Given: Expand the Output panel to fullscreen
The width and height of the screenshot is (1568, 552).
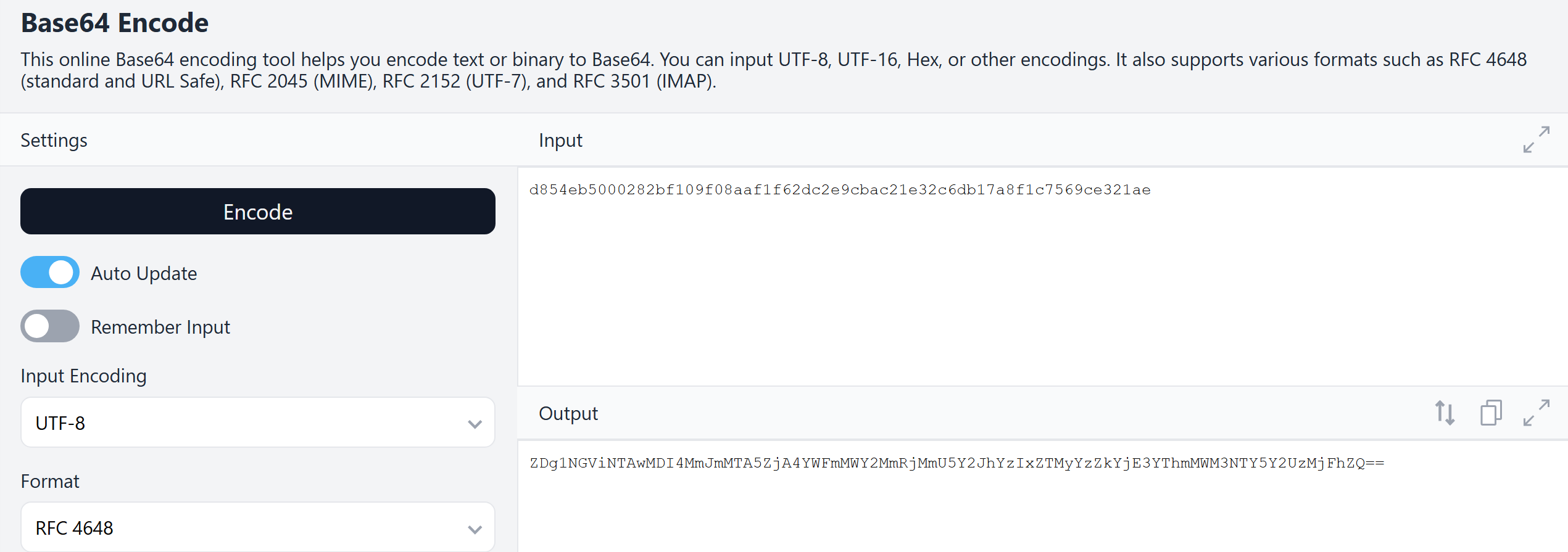Looking at the screenshot, I should pos(1536,413).
